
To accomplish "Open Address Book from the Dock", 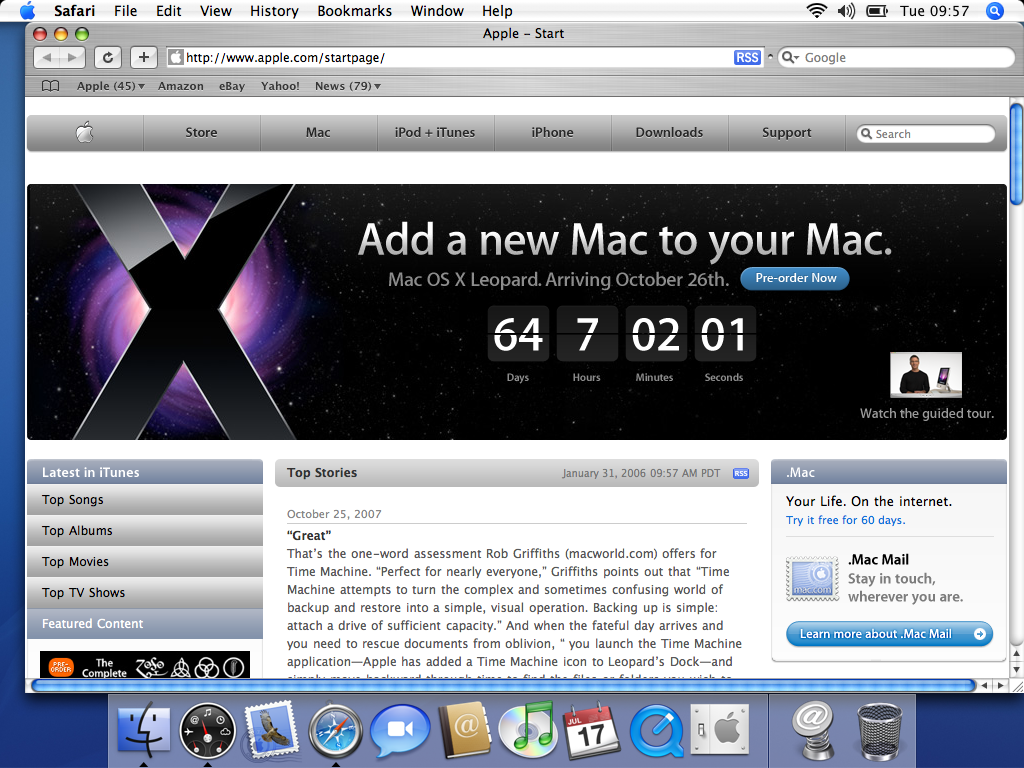I will pyautogui.click(x=465, y=730).
